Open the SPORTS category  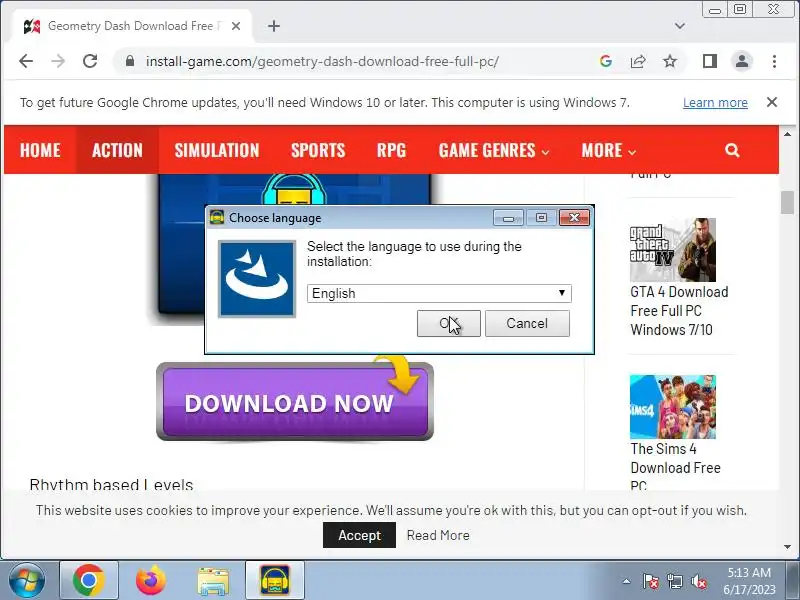click(x=318, y=150)
